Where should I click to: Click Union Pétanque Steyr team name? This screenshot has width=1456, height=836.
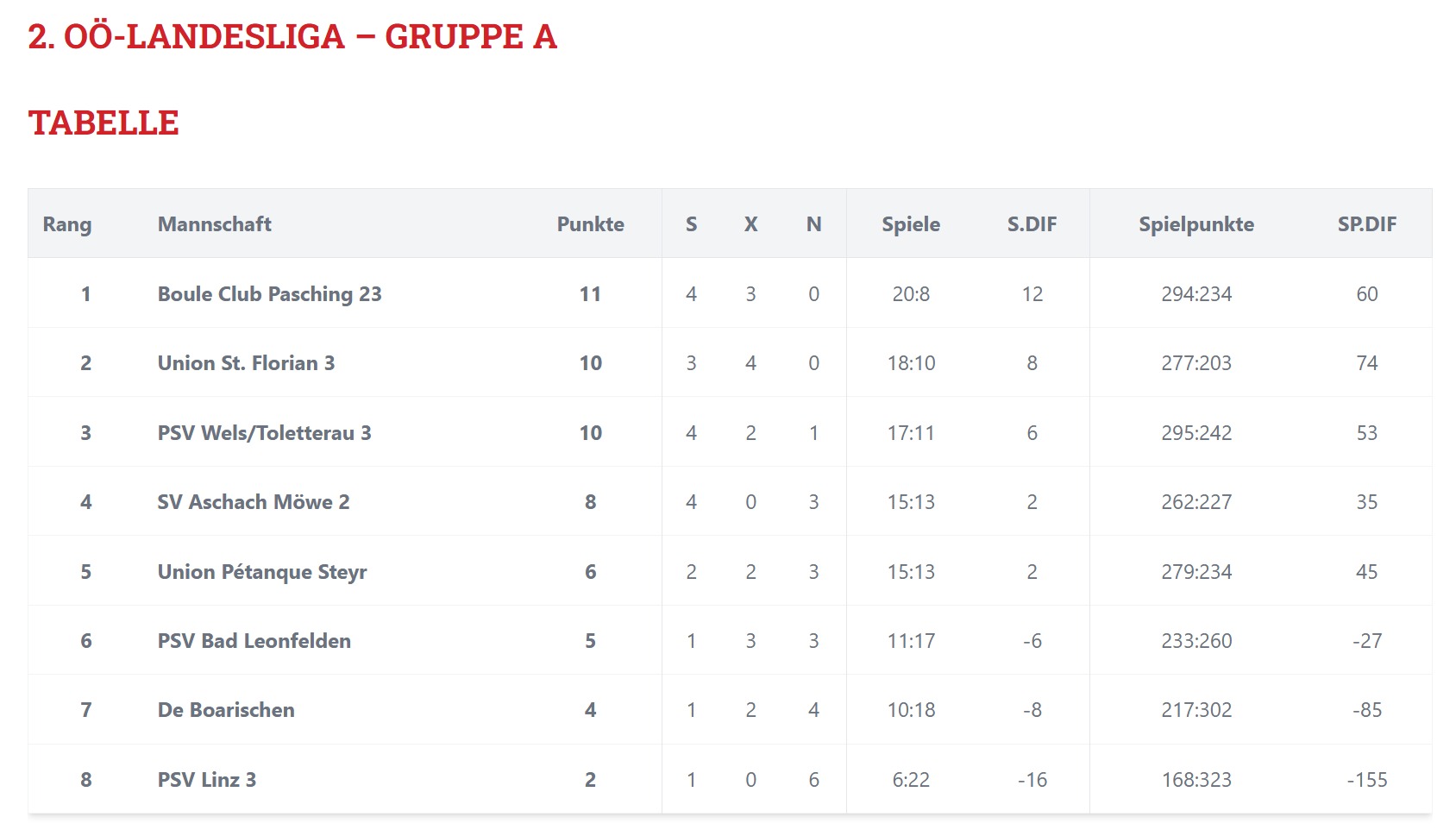262,572
